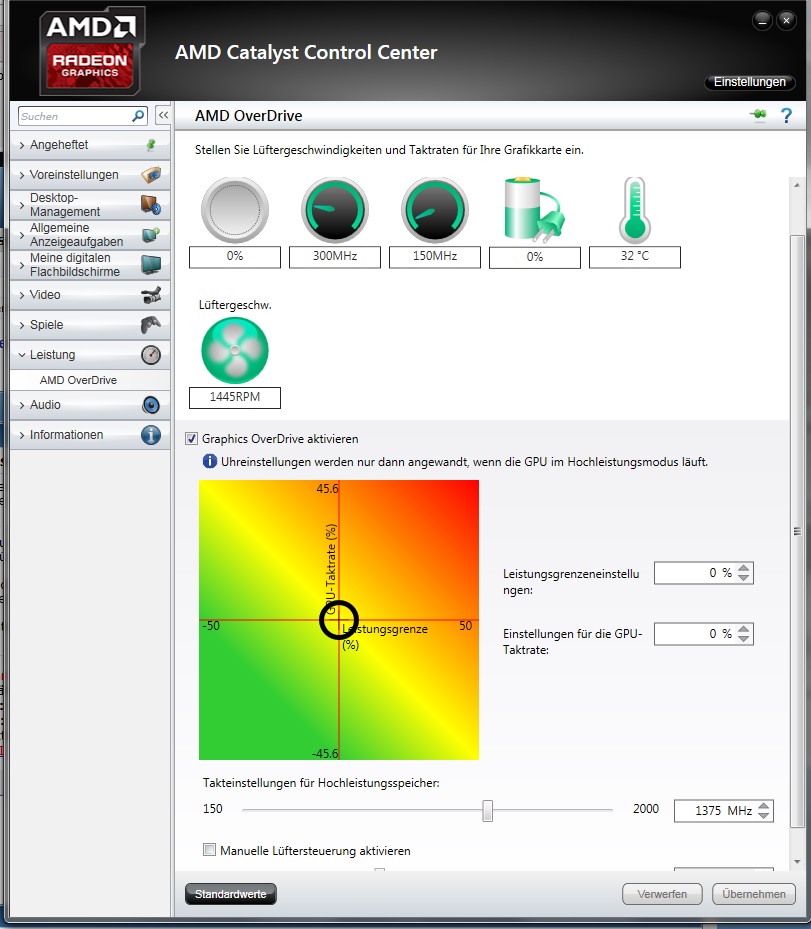This screenshot has width=811, height=929.
Task: Click the Hochleistungsspeicher clock slider thumb
Action: 487,811
